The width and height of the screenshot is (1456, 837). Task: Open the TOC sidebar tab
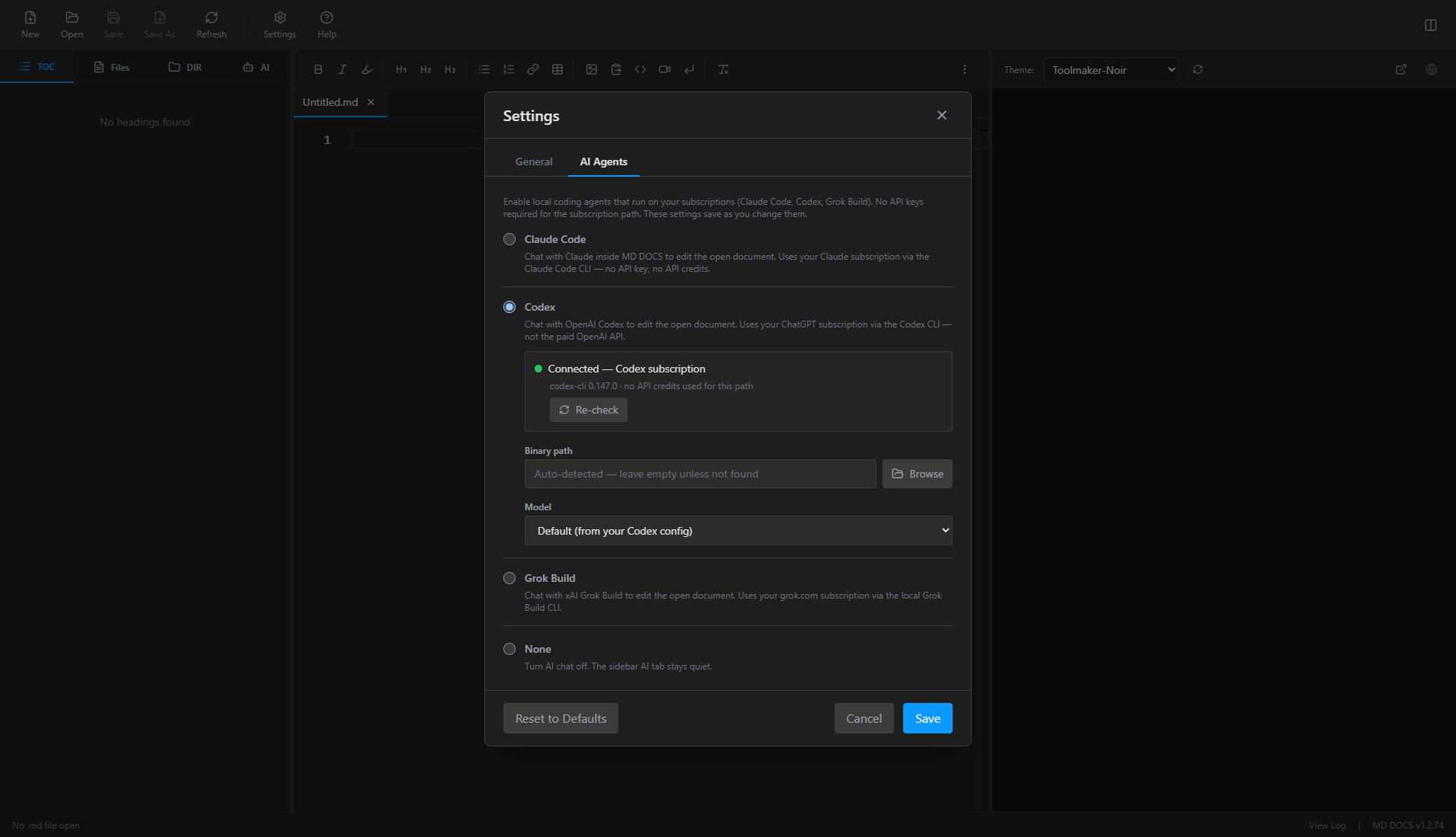click(37, 67)
